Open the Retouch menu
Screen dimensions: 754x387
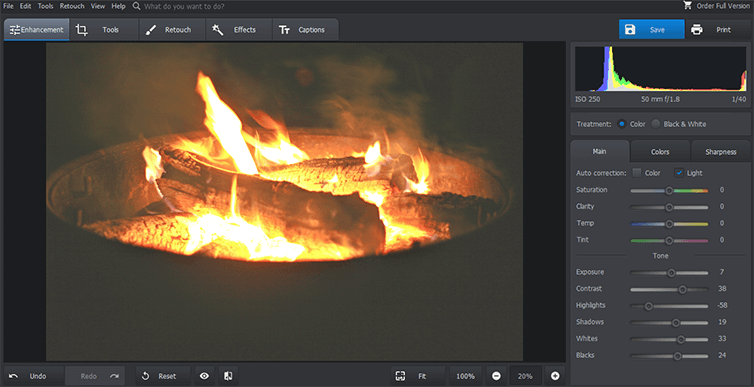tap(72, 6)
